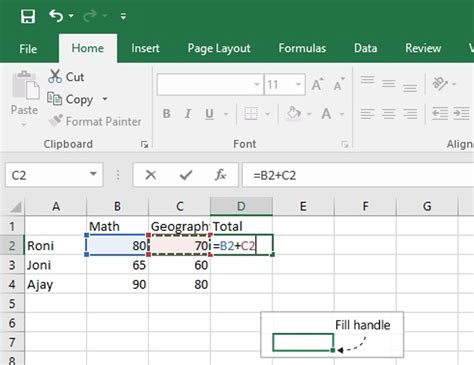The image size is (474, 365).
Task: Open the Name Box dropdown arrow
Action: coord(93,174)
